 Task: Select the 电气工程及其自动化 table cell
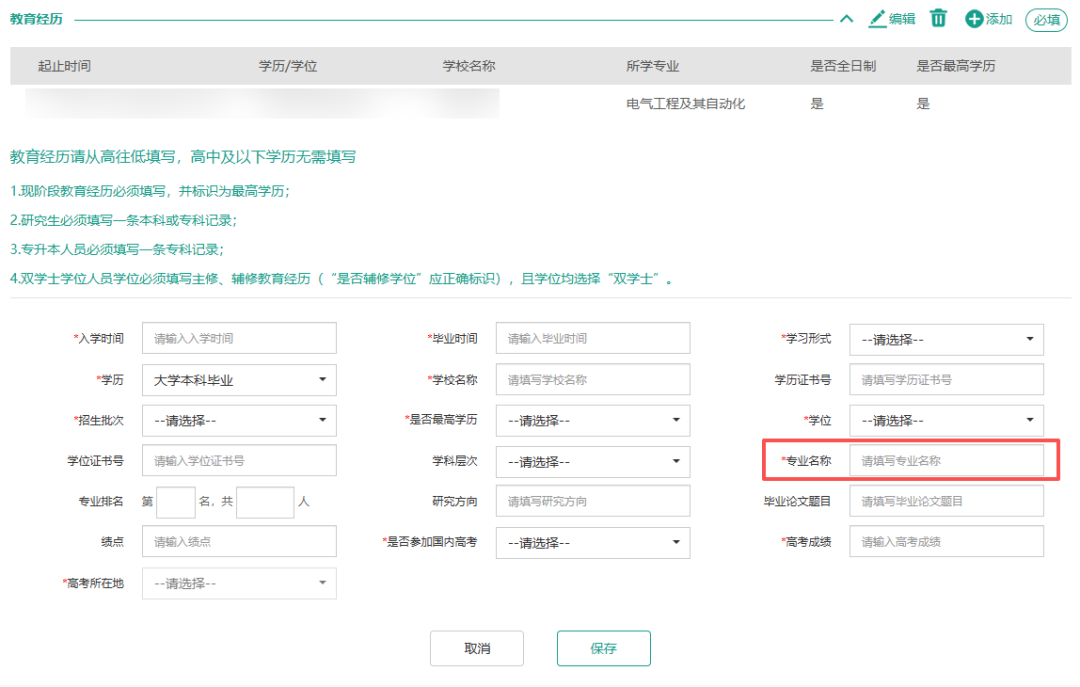click(x=685, y=103)
